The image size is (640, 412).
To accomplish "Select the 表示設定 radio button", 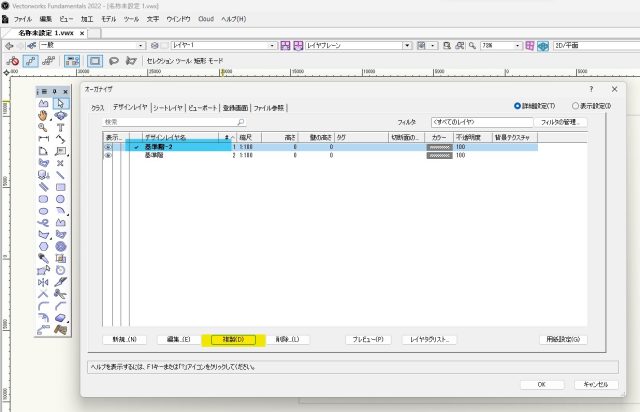I will click(x=576, y=105).
